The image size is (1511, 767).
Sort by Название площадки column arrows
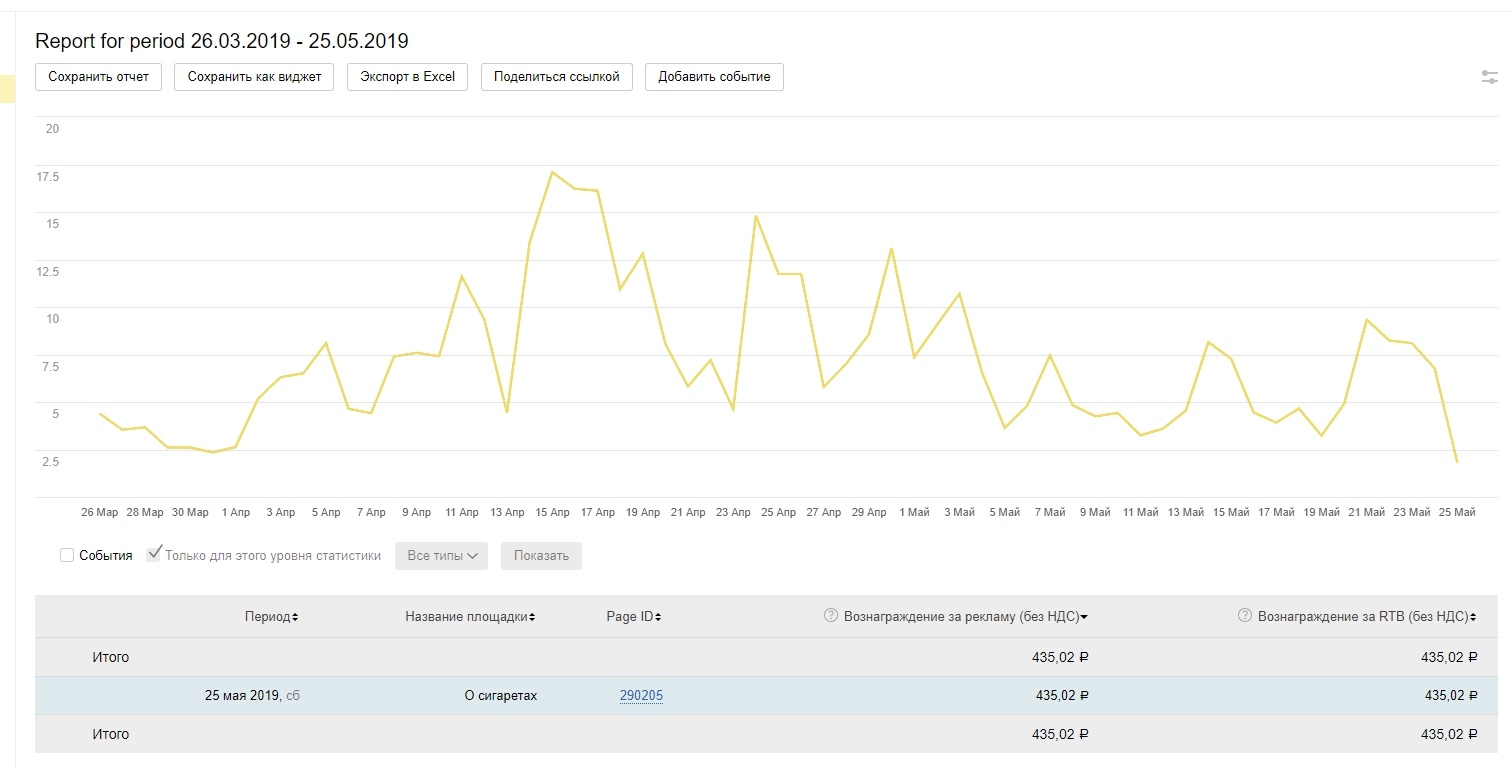[532, 617]
